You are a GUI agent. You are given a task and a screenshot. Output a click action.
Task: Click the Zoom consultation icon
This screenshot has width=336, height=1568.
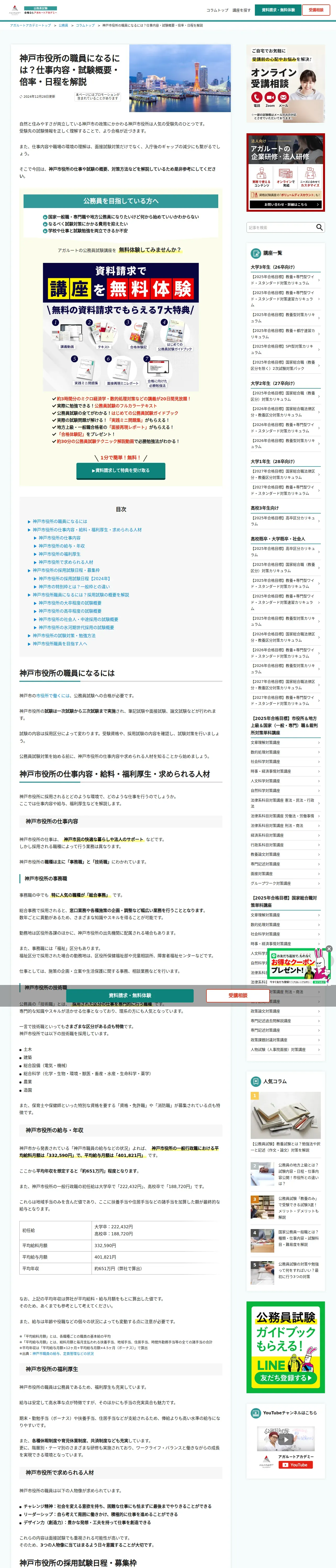270,97
